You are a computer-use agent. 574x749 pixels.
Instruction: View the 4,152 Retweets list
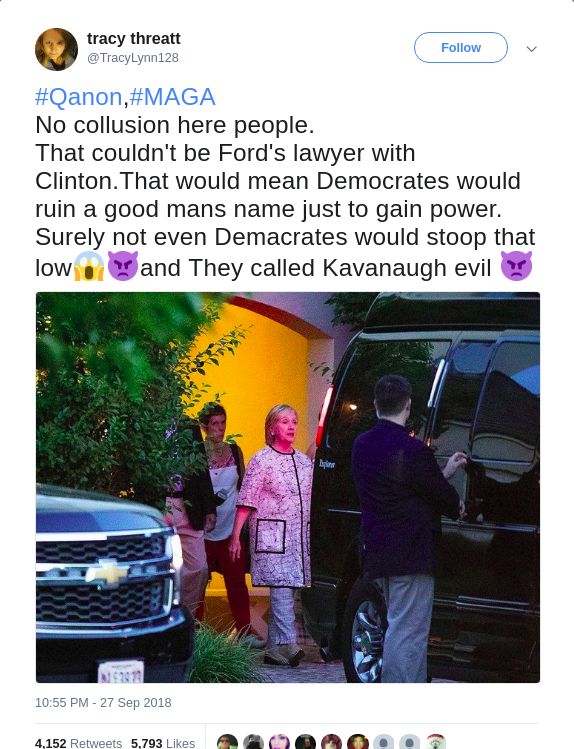tap(78, 743)
